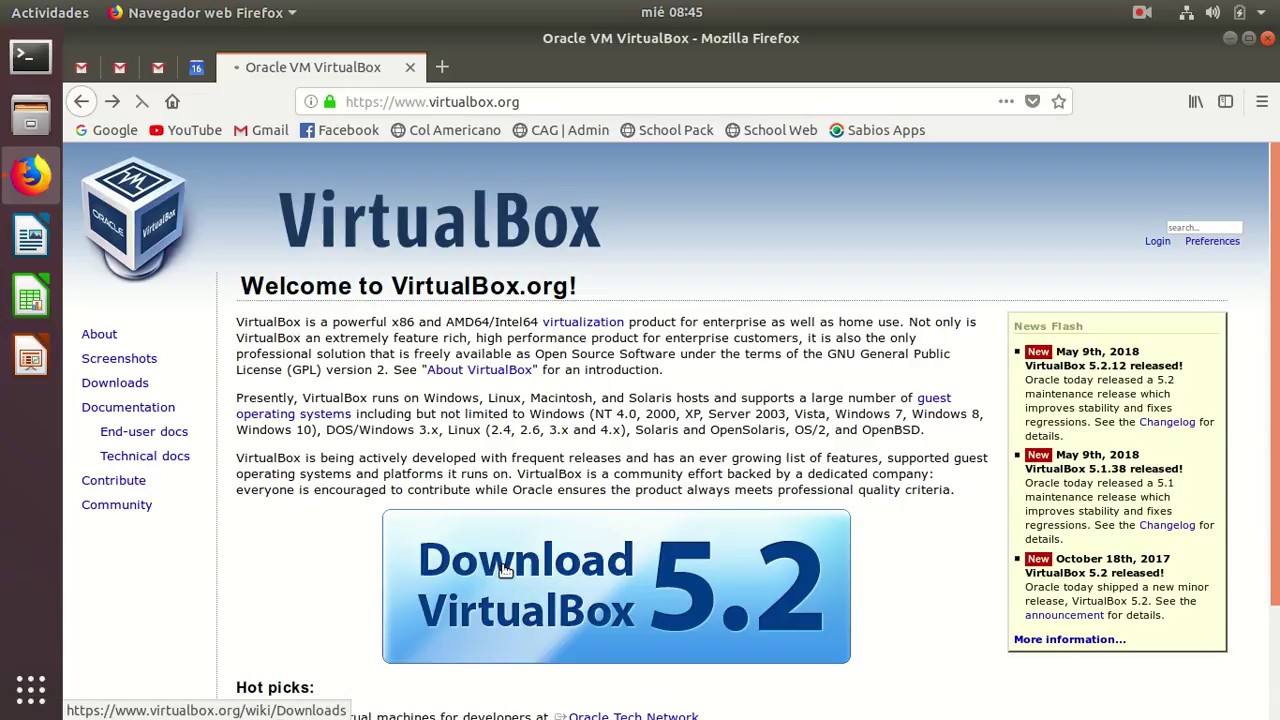Click Firefox icon in the dock
The height and width of the screenshot is (720, 1280).
coord(31,176)
